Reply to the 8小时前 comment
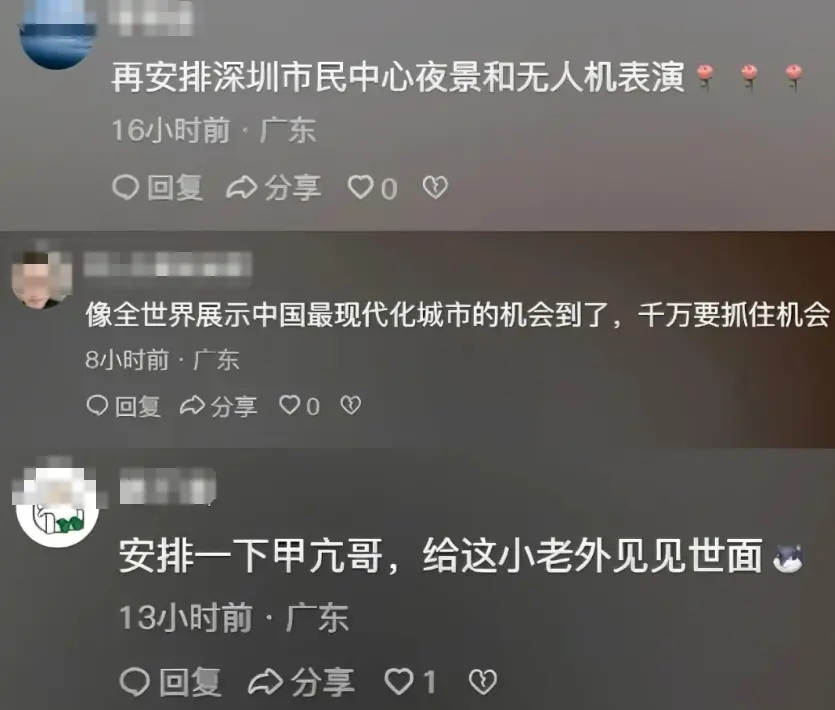 124,406
